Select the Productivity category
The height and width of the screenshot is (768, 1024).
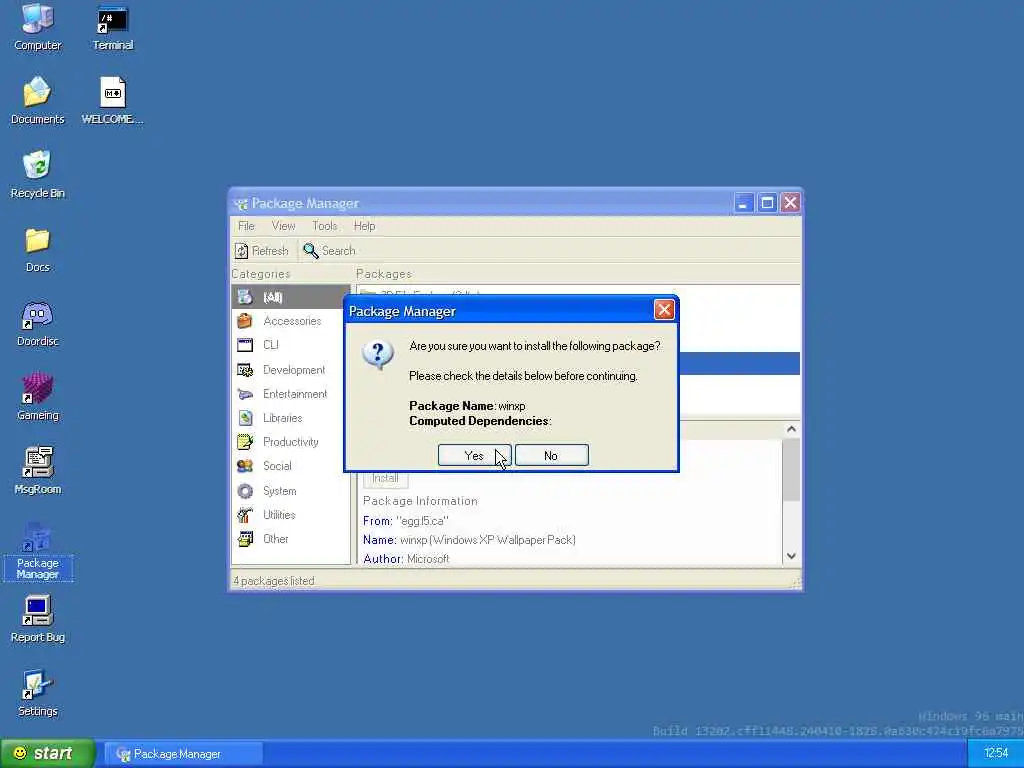[x=291, y=442]
